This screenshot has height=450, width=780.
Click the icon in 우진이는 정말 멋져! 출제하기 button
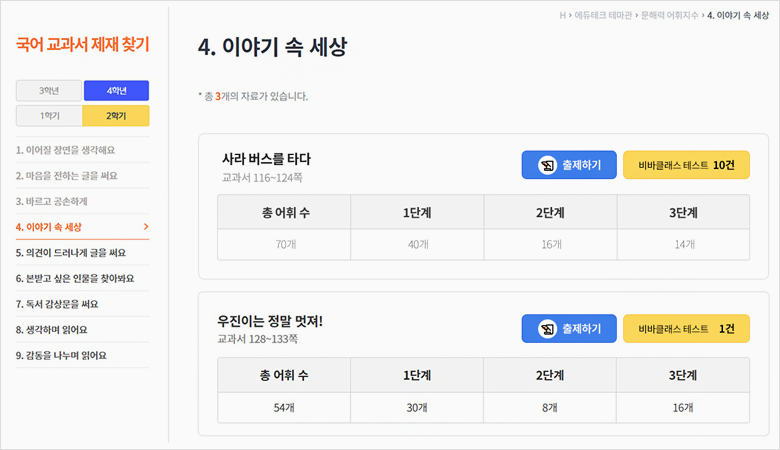[547, 329]
